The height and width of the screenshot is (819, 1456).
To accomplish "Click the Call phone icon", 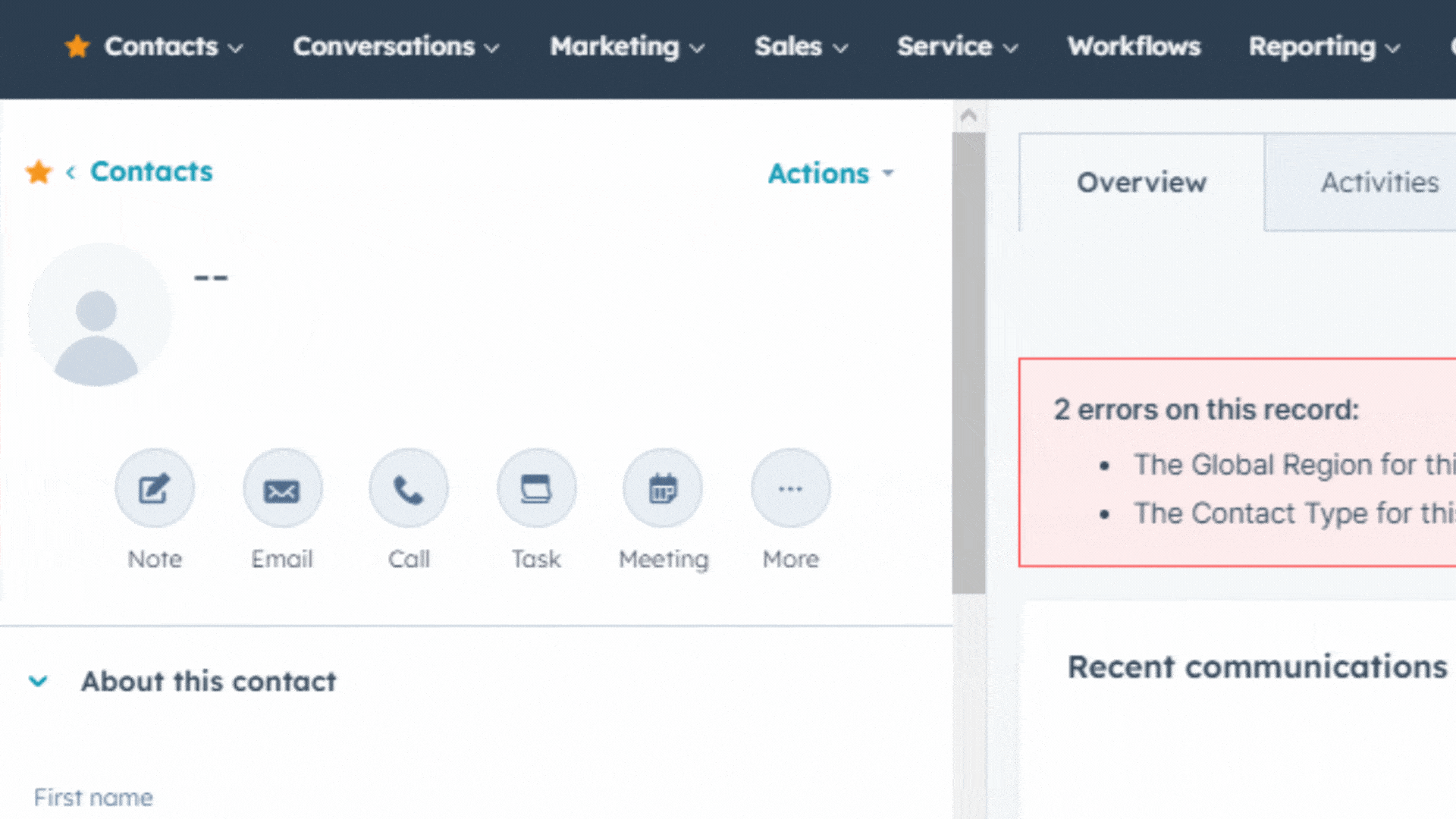I will pos(409,488).
